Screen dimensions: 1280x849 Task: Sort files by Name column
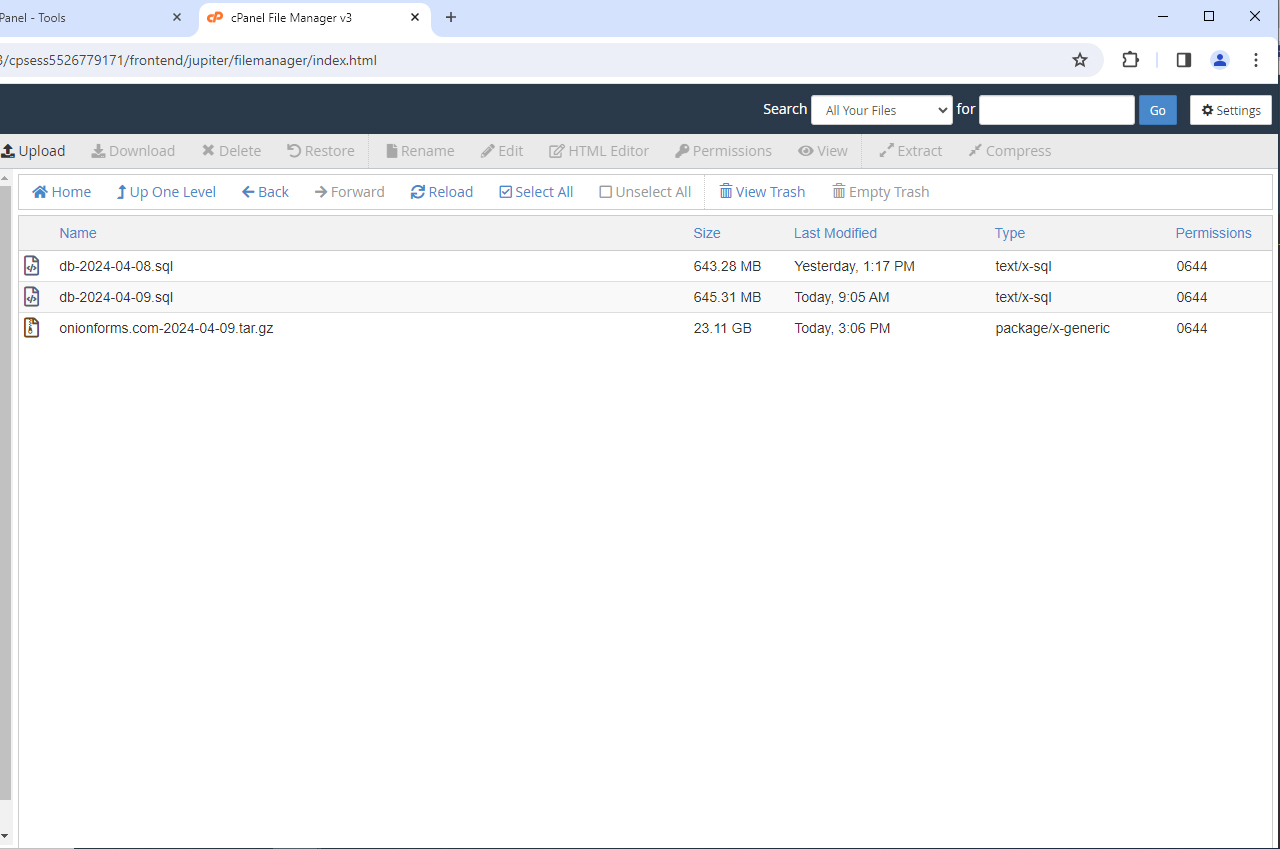point(78,233)
